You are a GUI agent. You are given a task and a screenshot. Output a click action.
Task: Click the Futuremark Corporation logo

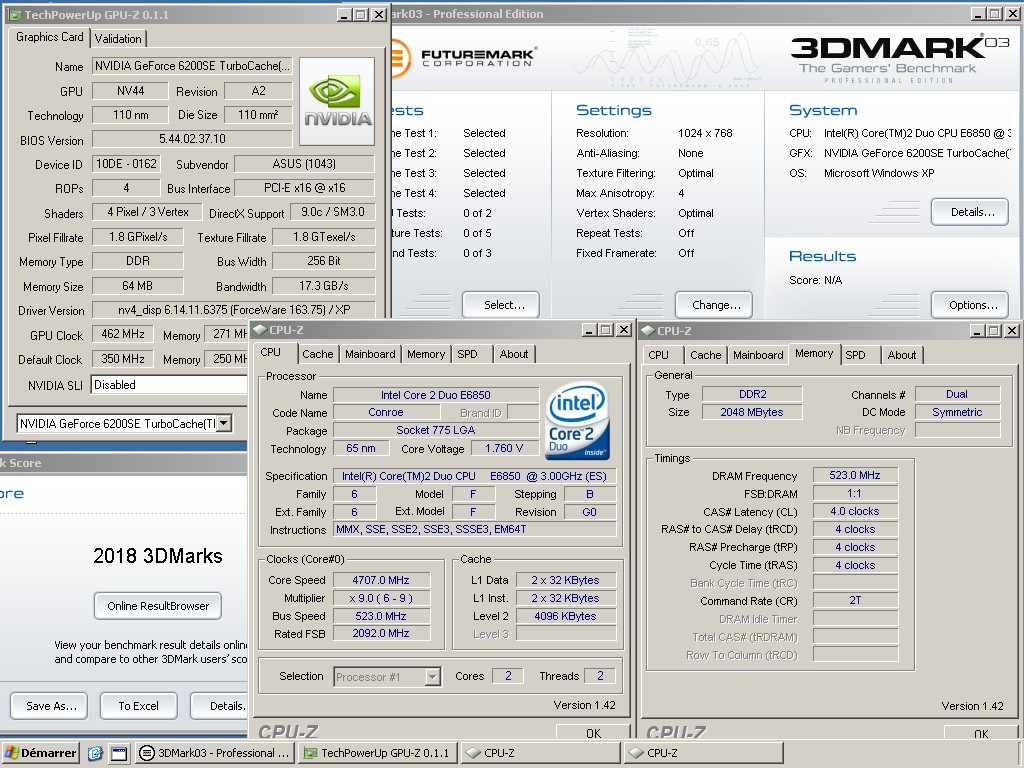coord(465,58)
